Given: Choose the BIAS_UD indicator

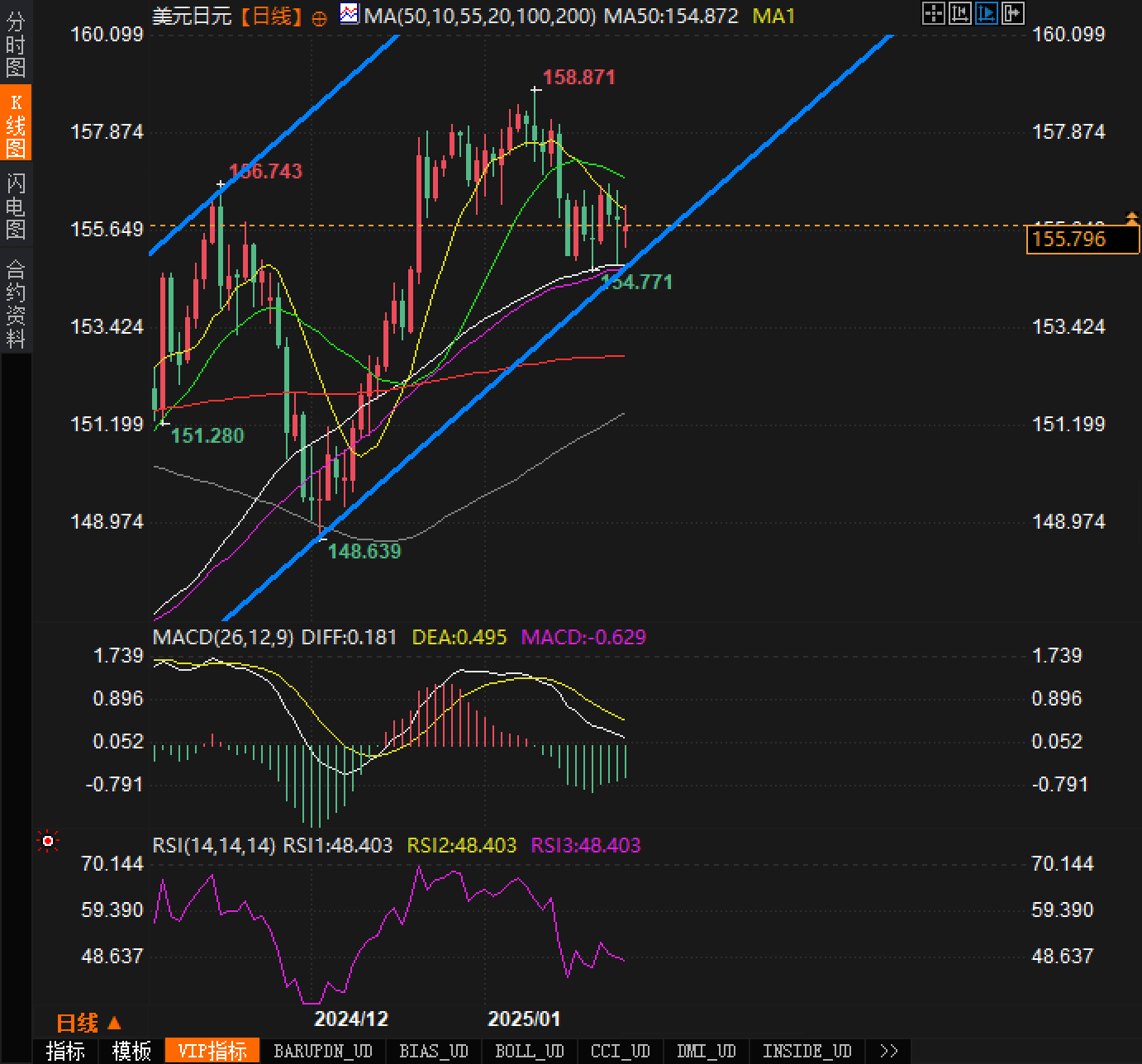Looking at the screenshot, I should coord(434,1051).
